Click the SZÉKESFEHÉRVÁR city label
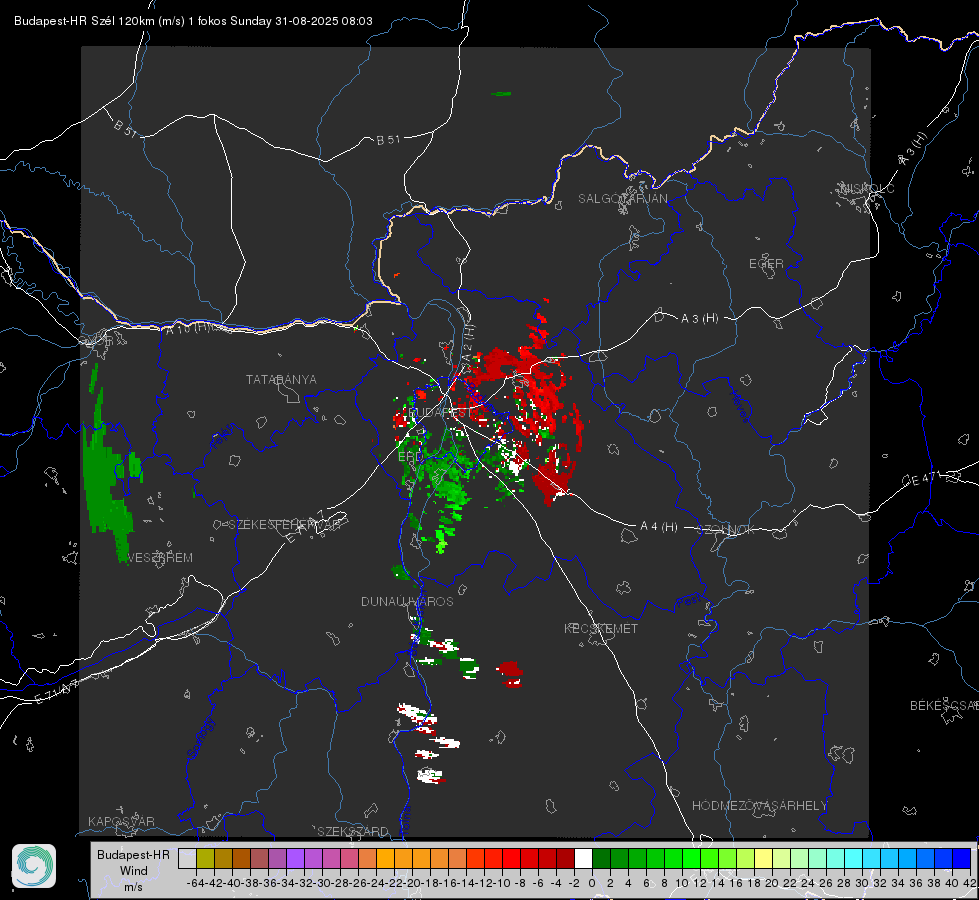The height and width of the screenshot is (900, 979). pyautogui.click(x=285, y=525)
